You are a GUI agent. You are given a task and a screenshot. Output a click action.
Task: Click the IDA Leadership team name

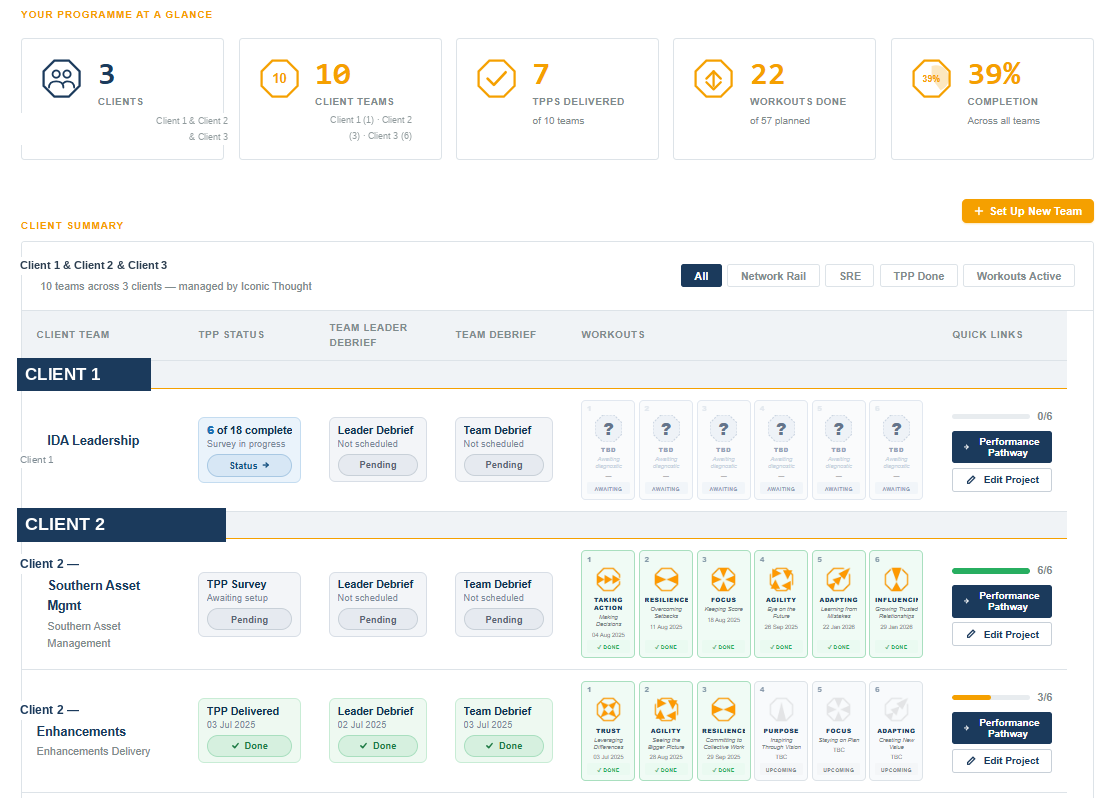click(x=93, y=440)
